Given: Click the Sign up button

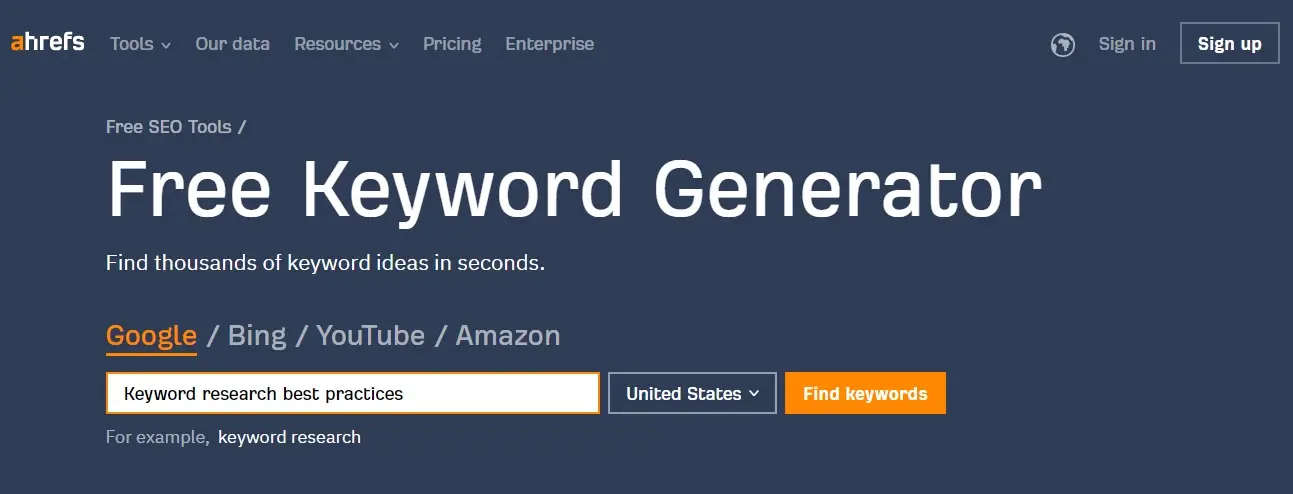Looking at the screenshot, I should [1229, 44].
